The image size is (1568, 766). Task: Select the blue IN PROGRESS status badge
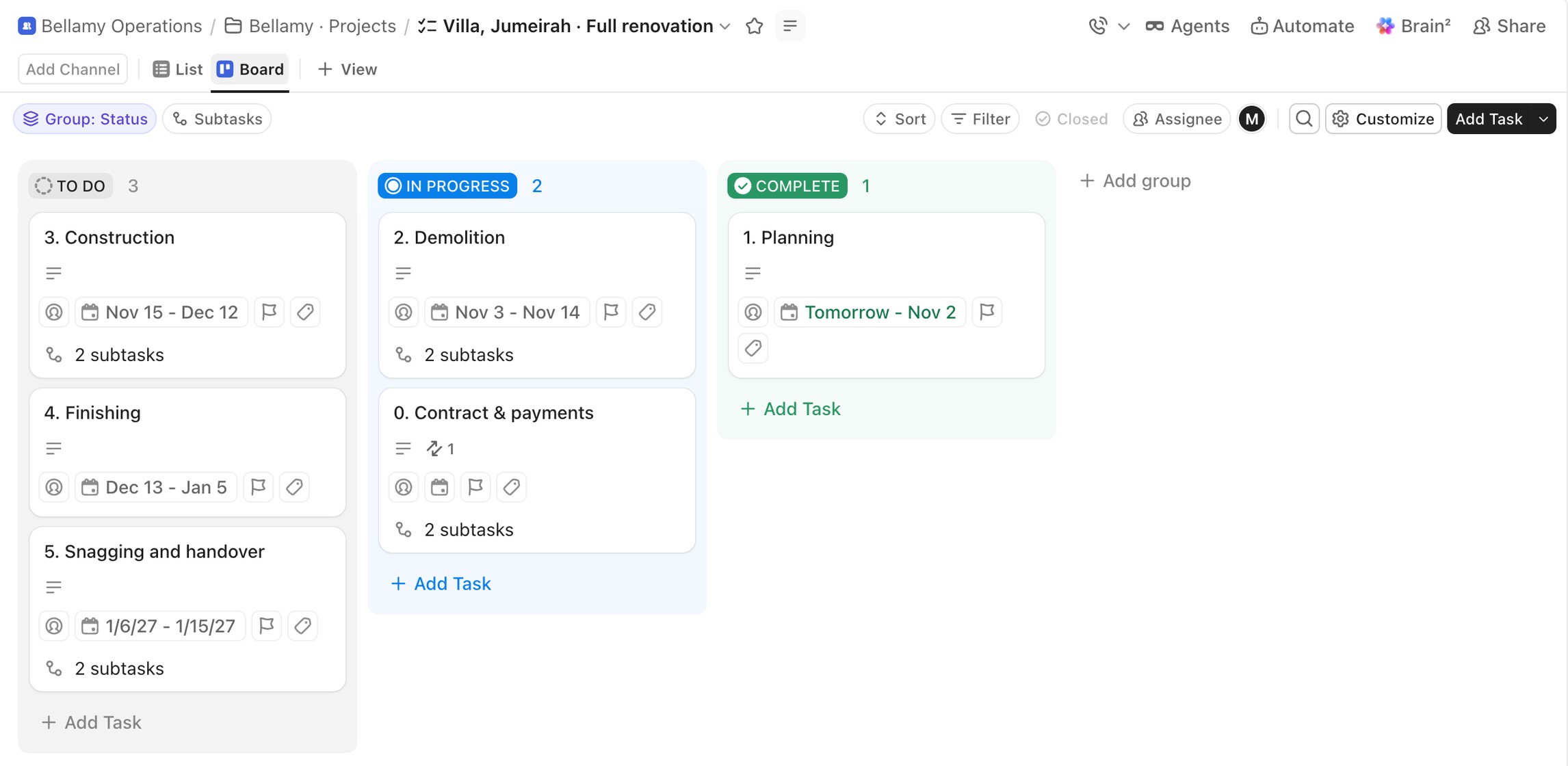[447, 186]
